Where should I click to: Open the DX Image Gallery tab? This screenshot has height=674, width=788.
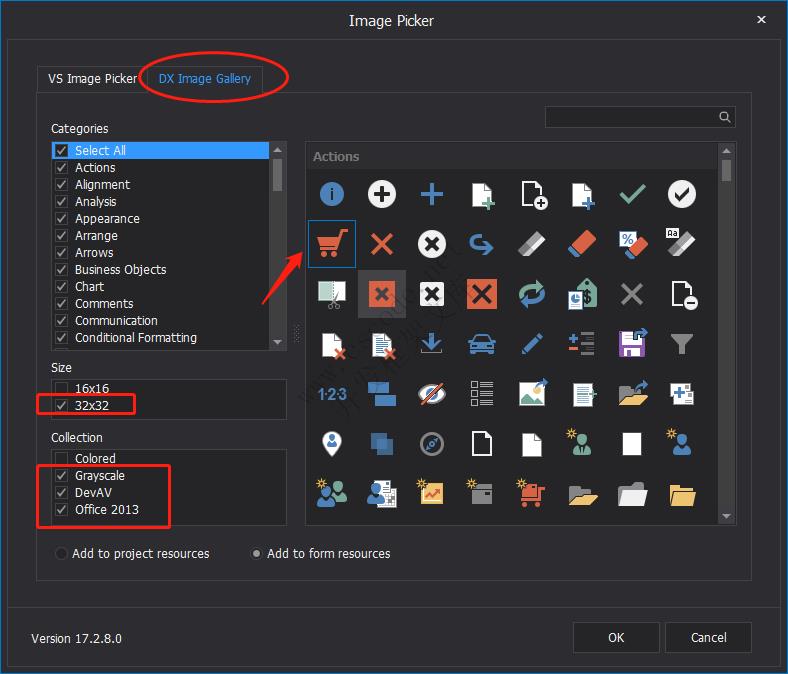[205, 79]
